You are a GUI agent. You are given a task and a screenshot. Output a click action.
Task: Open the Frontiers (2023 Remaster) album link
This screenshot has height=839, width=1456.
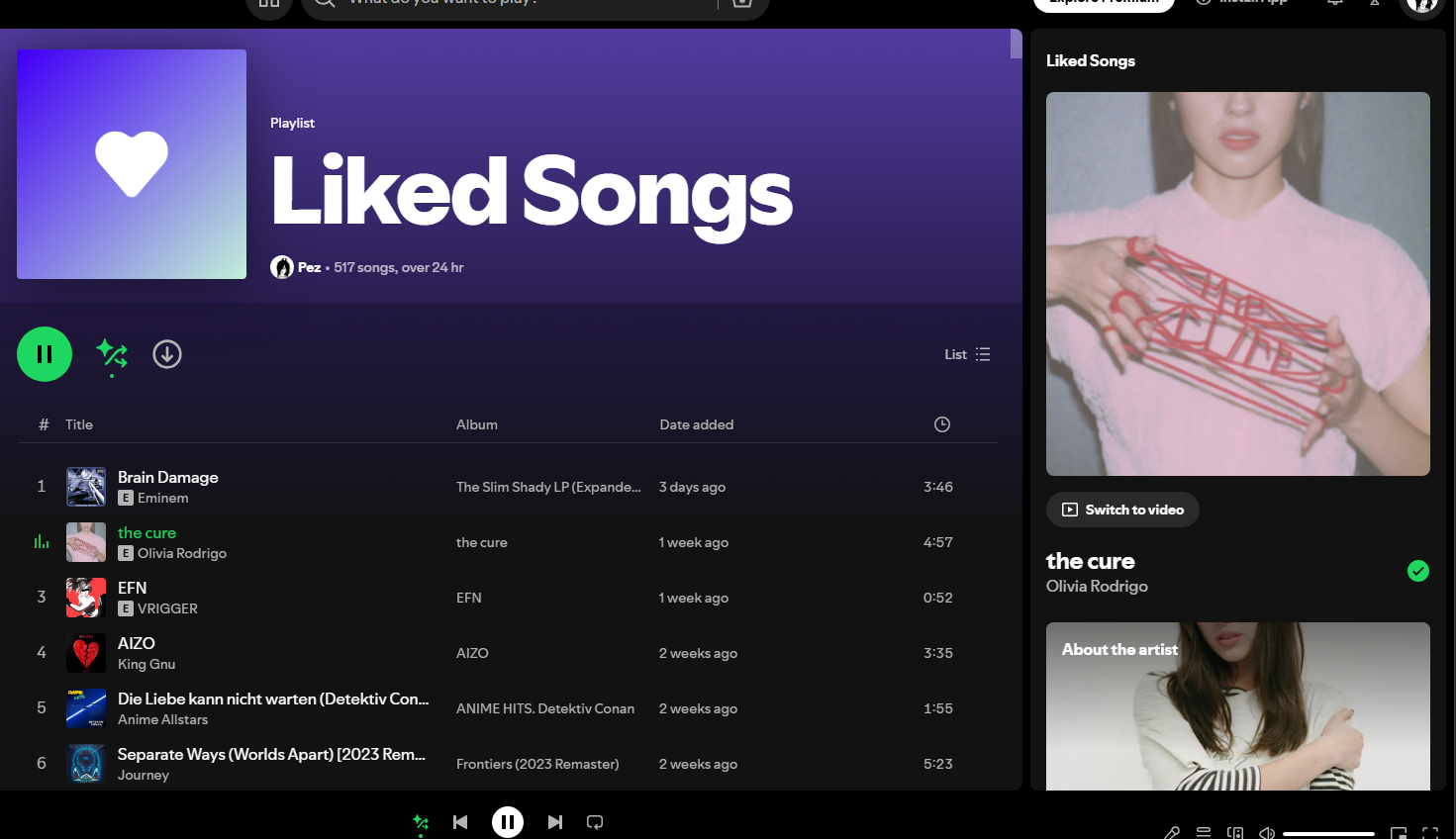[537, 764]
